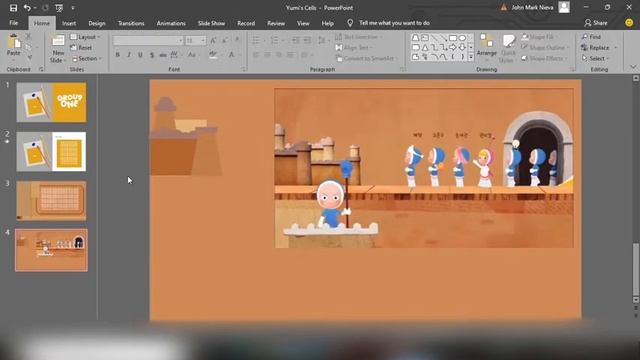Switch to the Record tab

coord(246,23)
